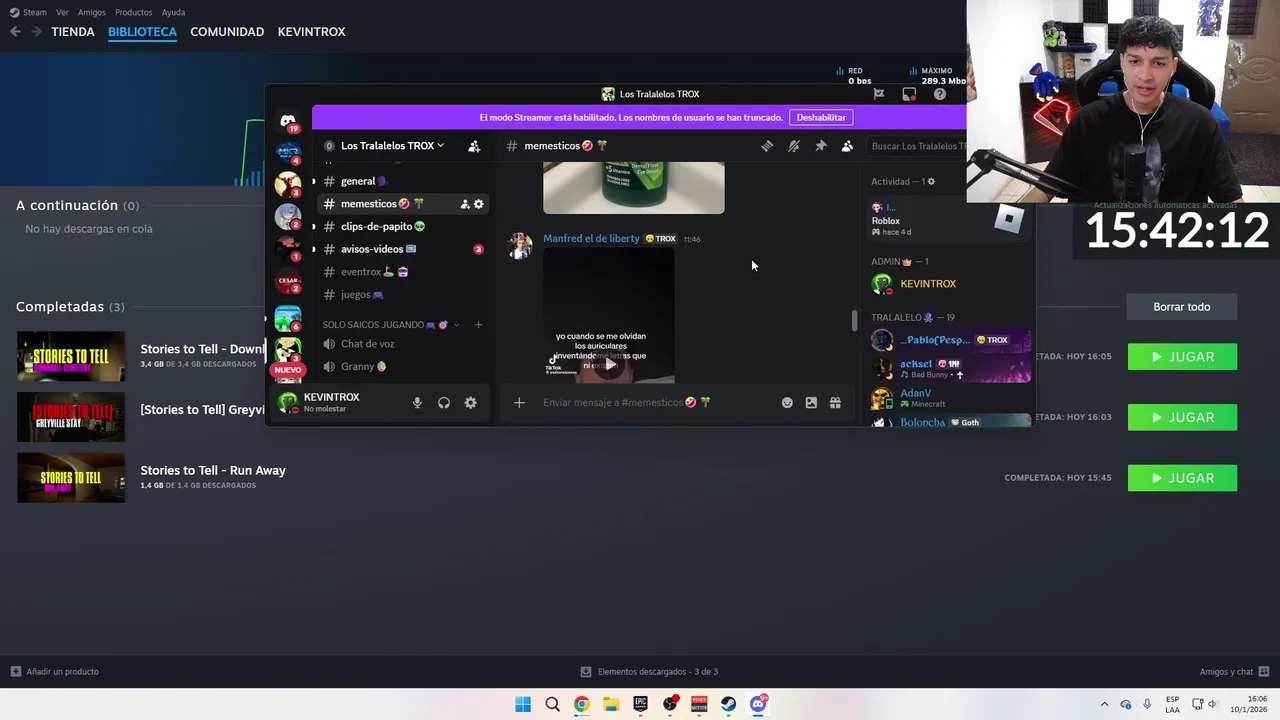Switch to COMUNIDAD tab in Steam
The image size is (1280, 720).
coord(227,32)
